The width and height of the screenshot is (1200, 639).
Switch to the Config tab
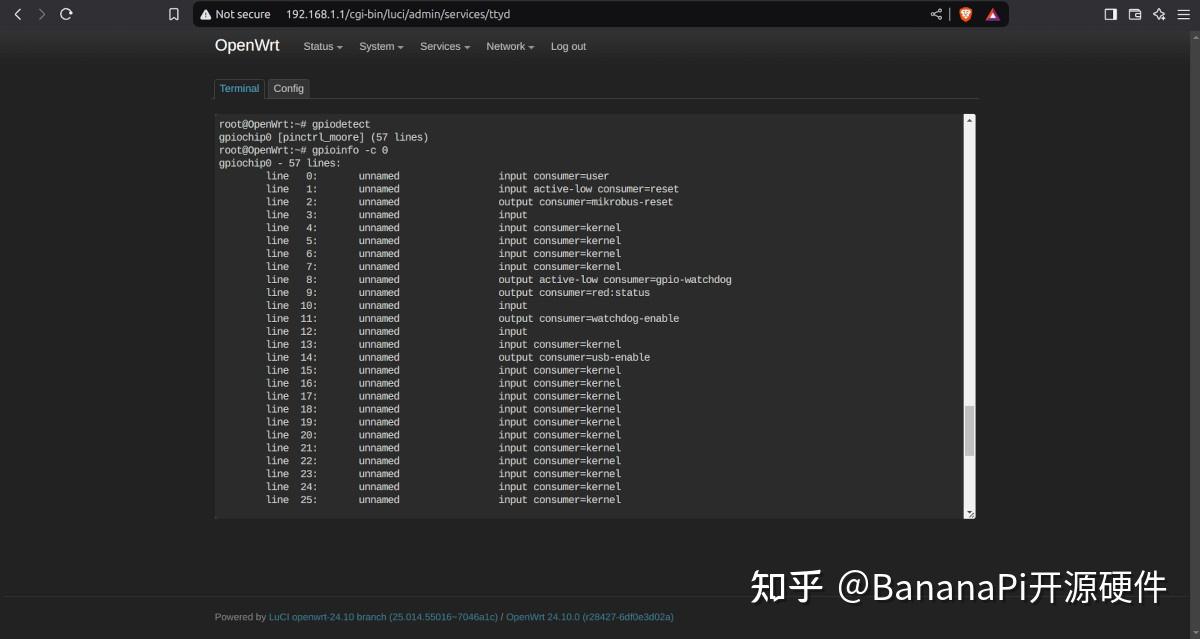pos(289,88)
